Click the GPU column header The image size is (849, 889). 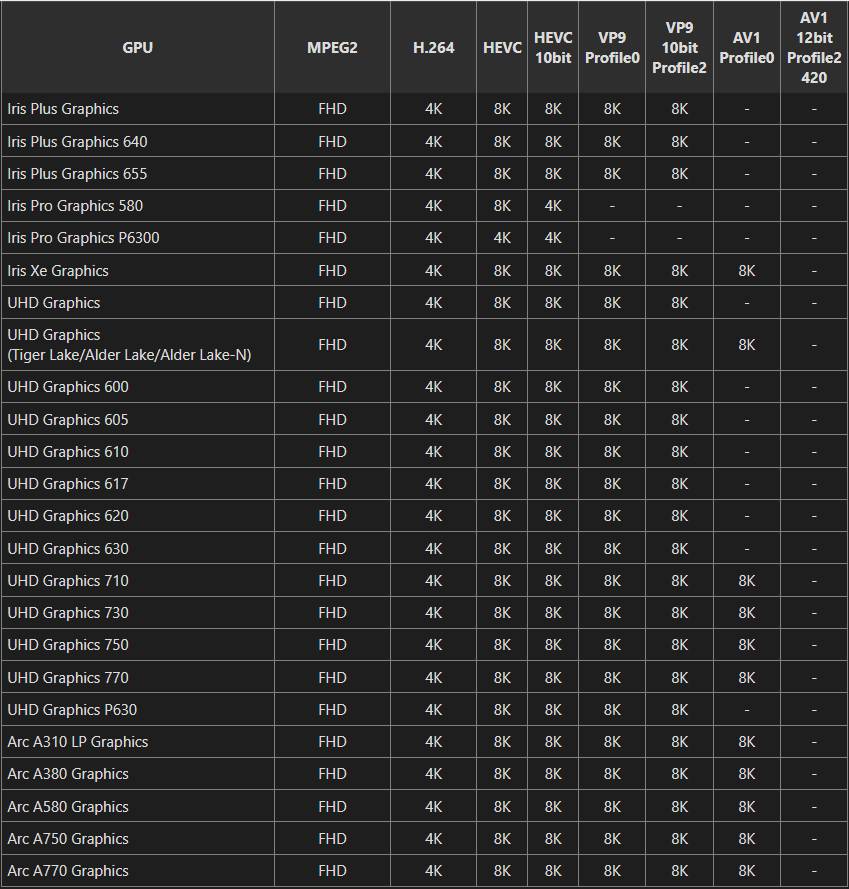pos(138,48)
